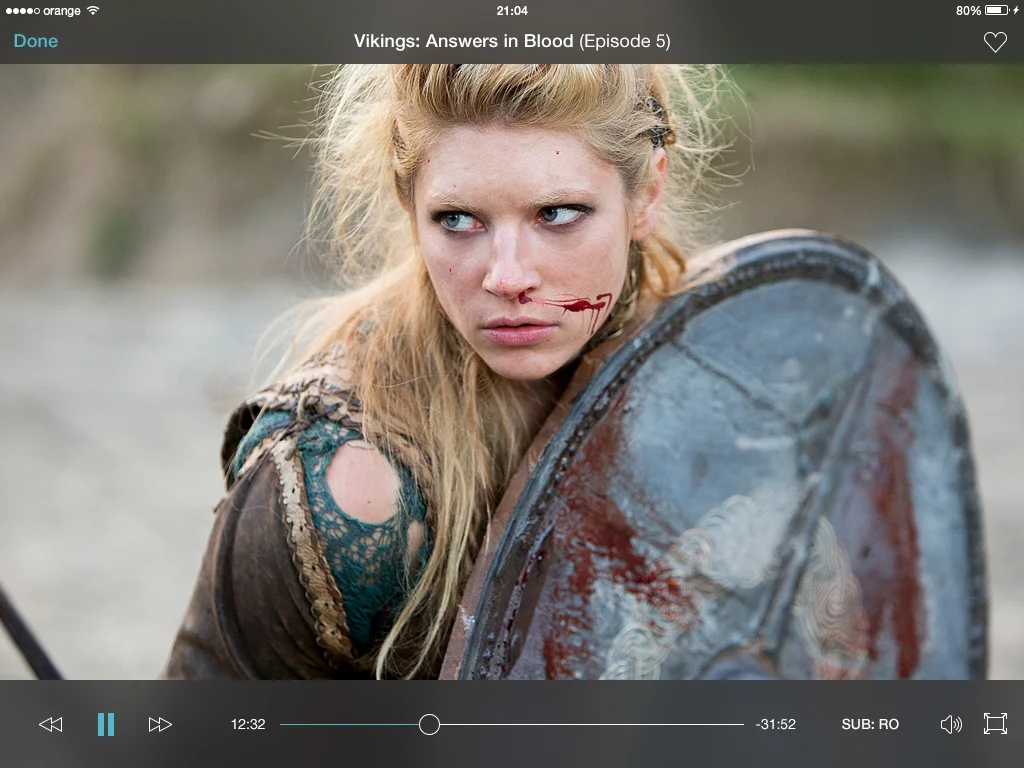Toggle fullscreen scaling icon

tap(995, 724)
